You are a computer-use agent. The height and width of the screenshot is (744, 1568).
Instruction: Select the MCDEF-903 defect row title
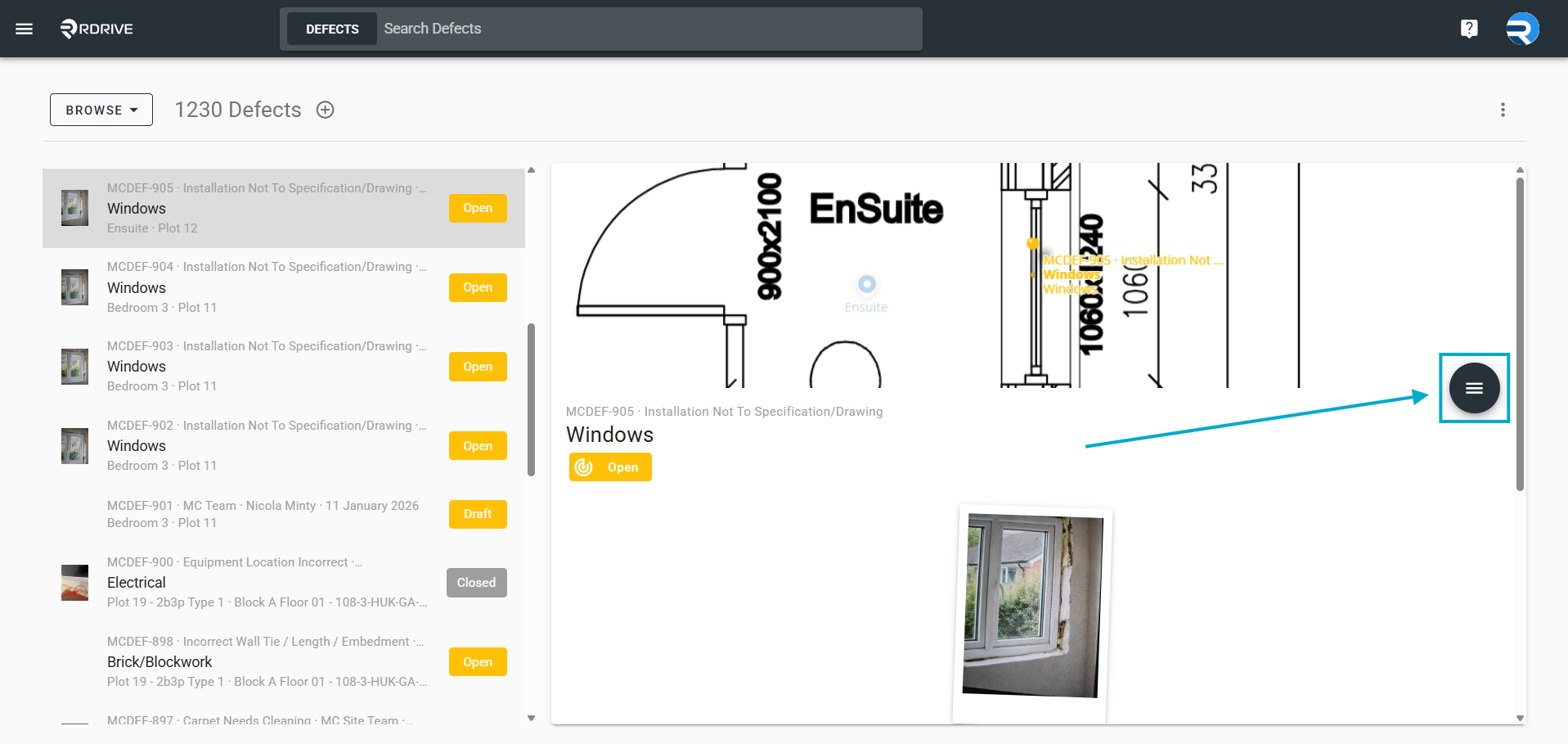click(x=137, y=367)
